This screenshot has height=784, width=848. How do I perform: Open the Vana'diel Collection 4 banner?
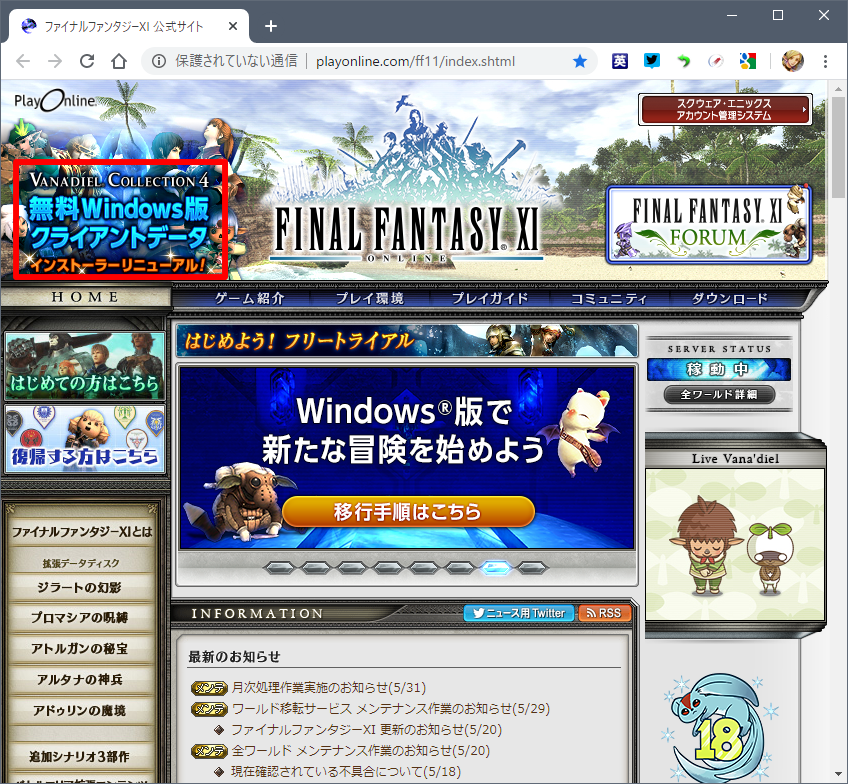(120, 220)
